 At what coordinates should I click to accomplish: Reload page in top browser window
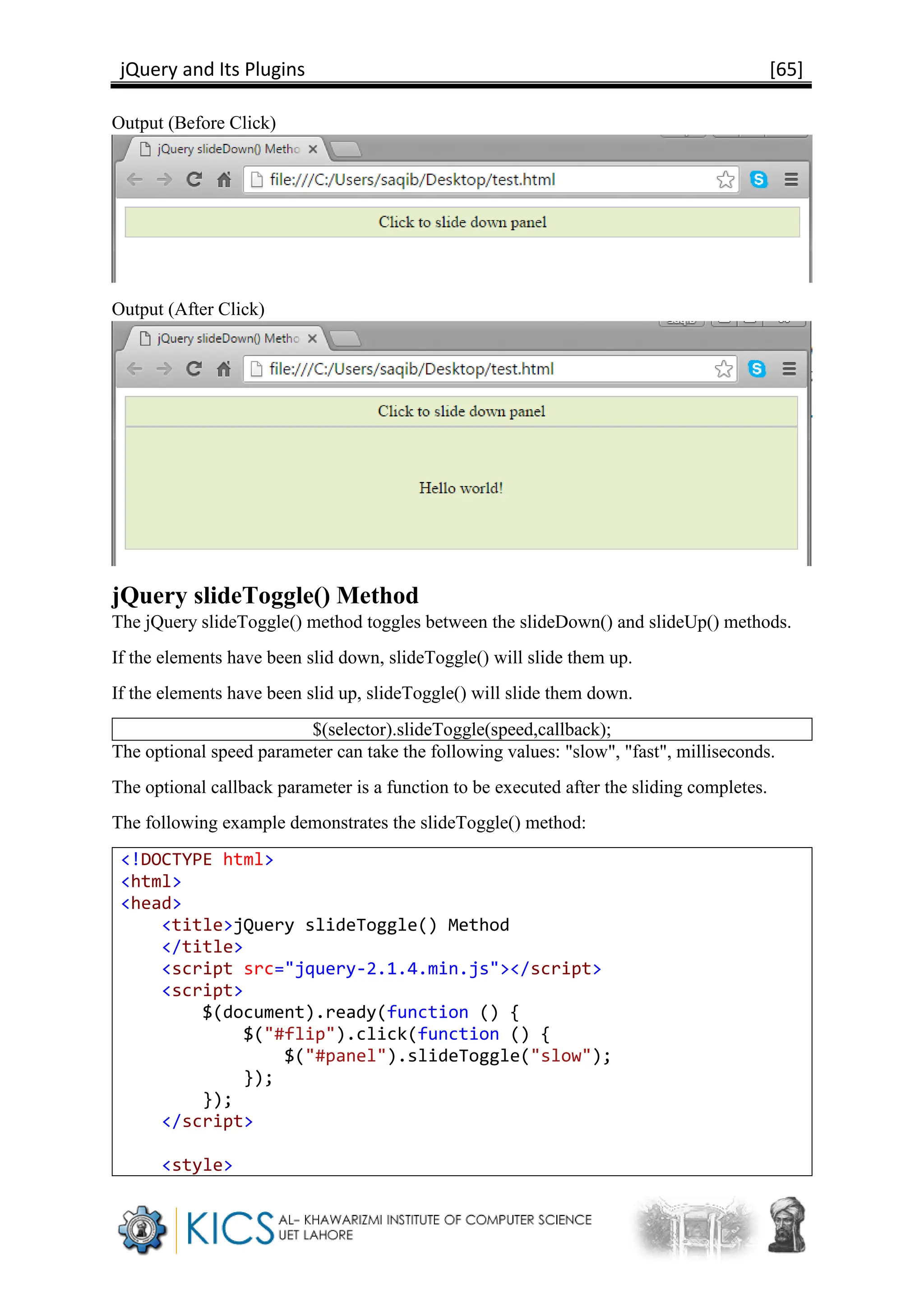[x=194, y=180]
